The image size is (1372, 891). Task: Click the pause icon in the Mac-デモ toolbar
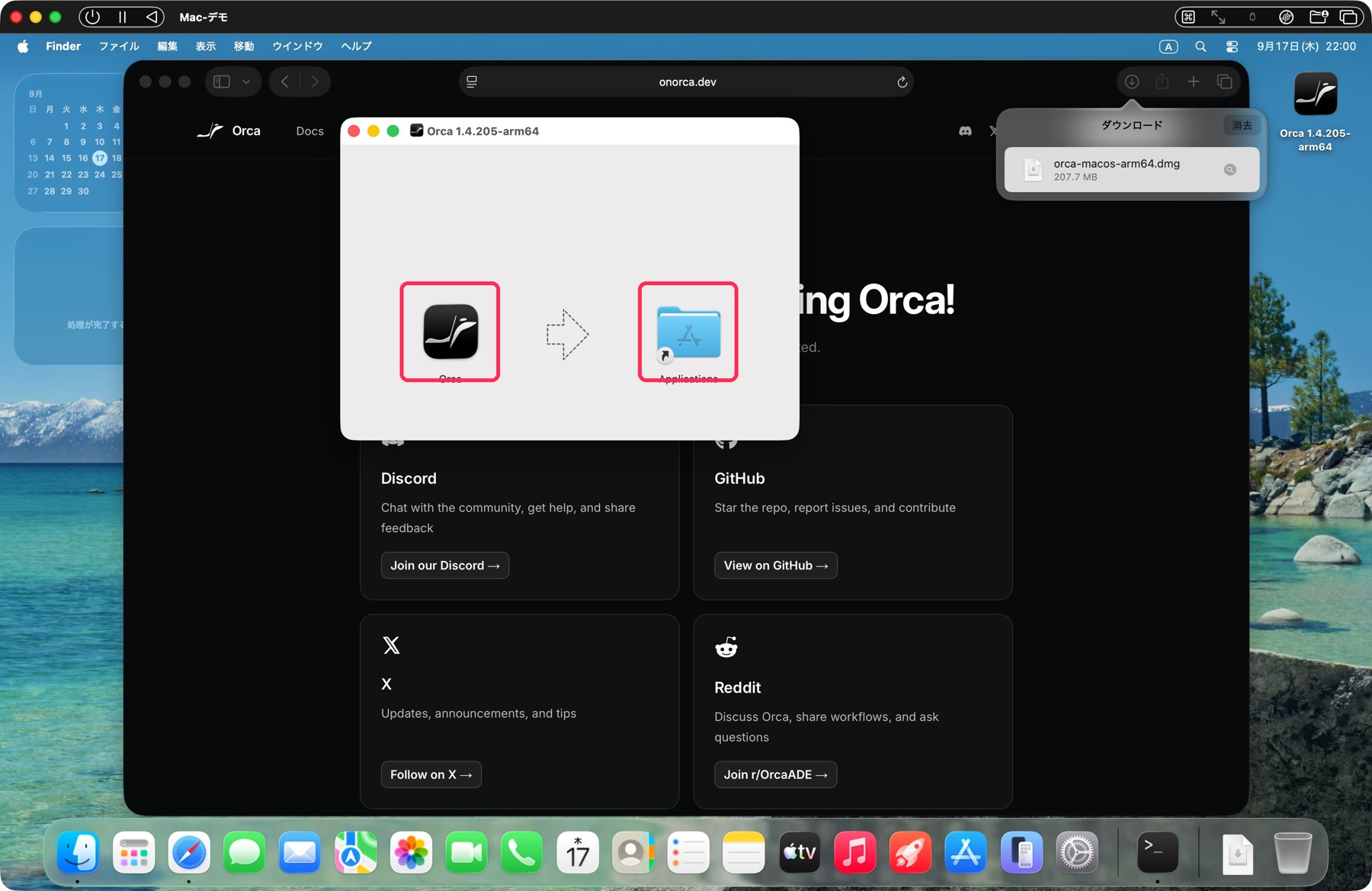coord(122,17)
